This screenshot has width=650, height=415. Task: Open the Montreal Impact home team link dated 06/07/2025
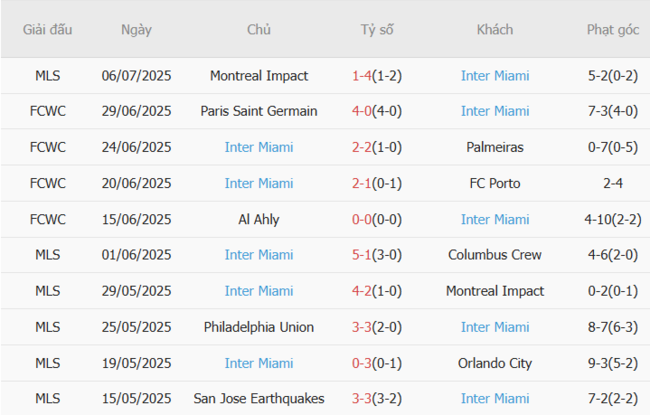[x=259, y=76]
